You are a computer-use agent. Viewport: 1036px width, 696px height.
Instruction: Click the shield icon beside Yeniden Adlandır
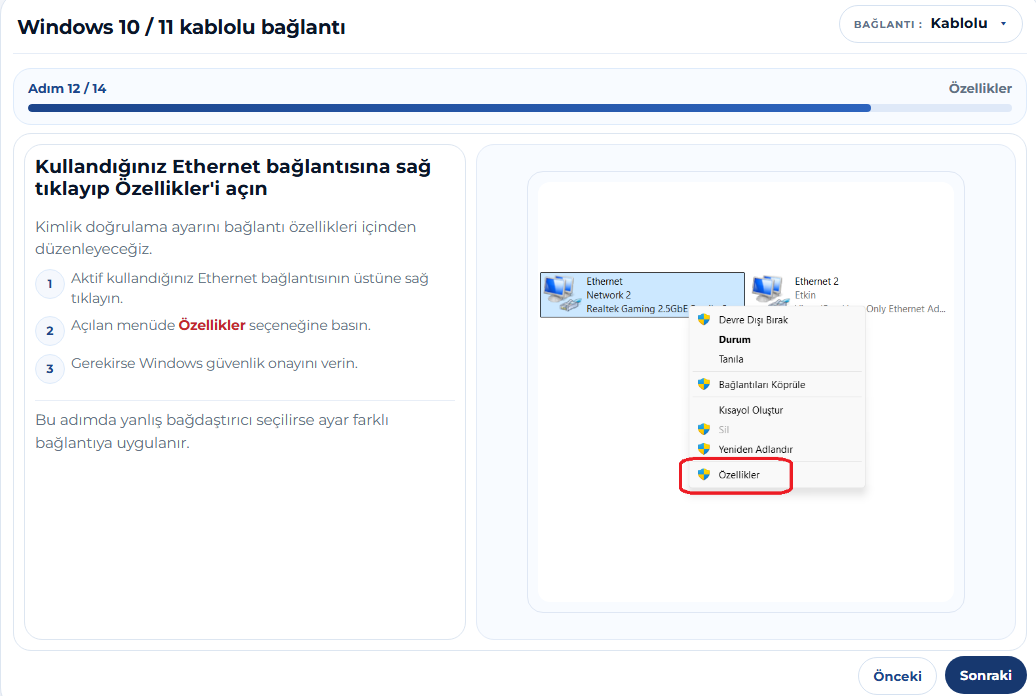(x=704, y=449)
